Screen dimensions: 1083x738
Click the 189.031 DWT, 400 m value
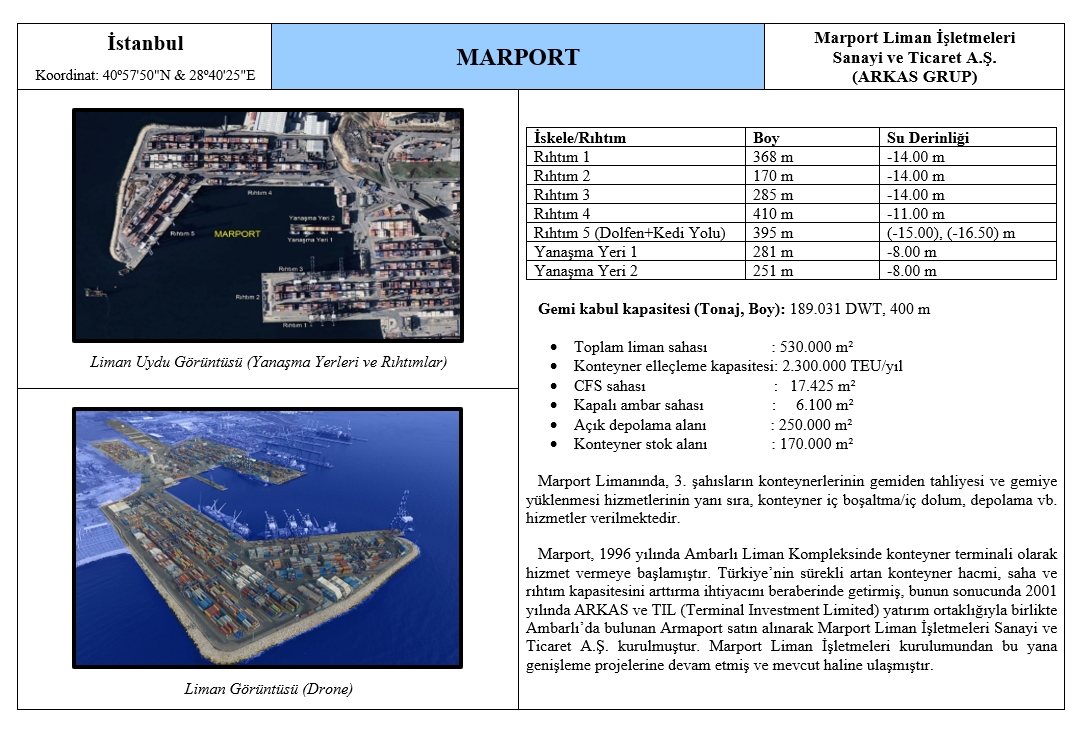point(860,309)
